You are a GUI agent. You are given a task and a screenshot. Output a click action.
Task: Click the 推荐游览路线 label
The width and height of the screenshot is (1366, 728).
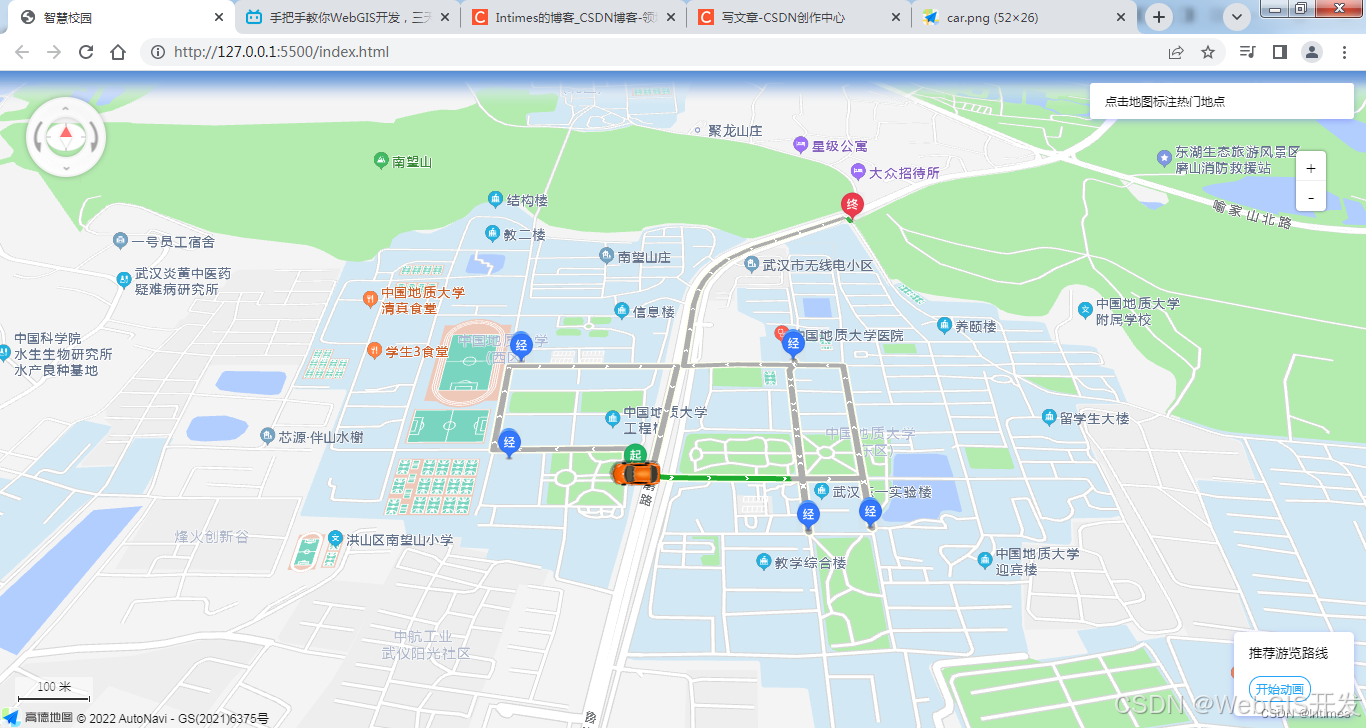pos(1288,653)
